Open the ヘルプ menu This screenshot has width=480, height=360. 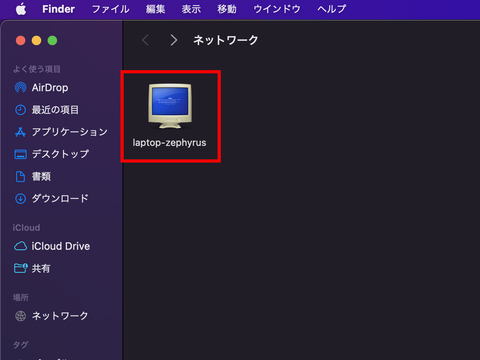[332, 9]
